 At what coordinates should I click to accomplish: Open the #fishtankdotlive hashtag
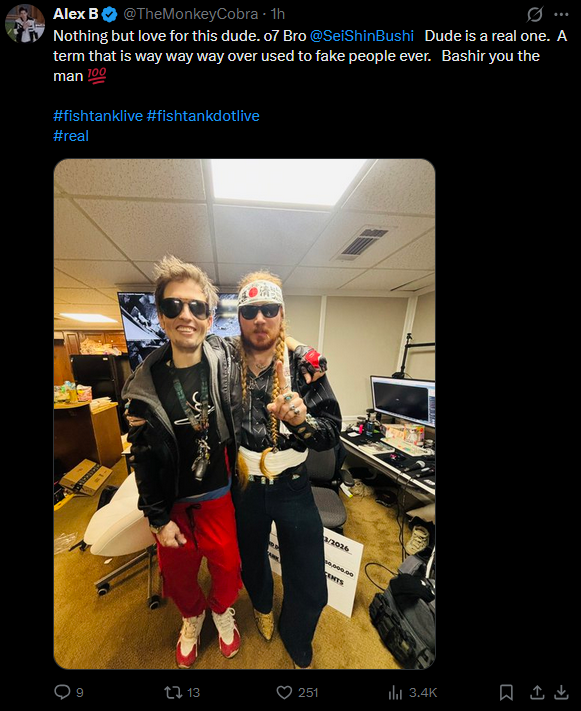coord(203,116)
